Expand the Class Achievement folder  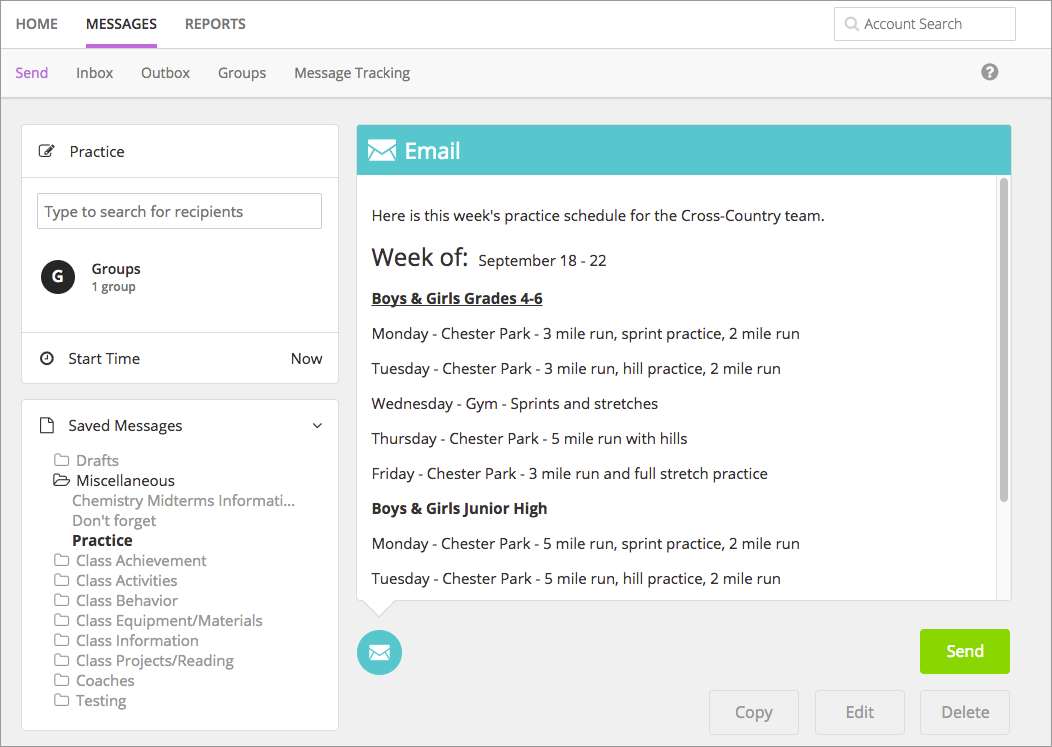[141, 560]
